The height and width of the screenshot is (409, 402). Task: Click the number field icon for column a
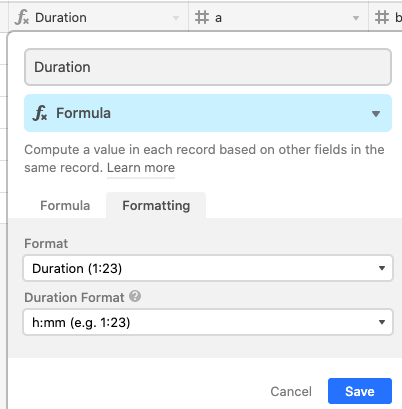coord(202,17)
